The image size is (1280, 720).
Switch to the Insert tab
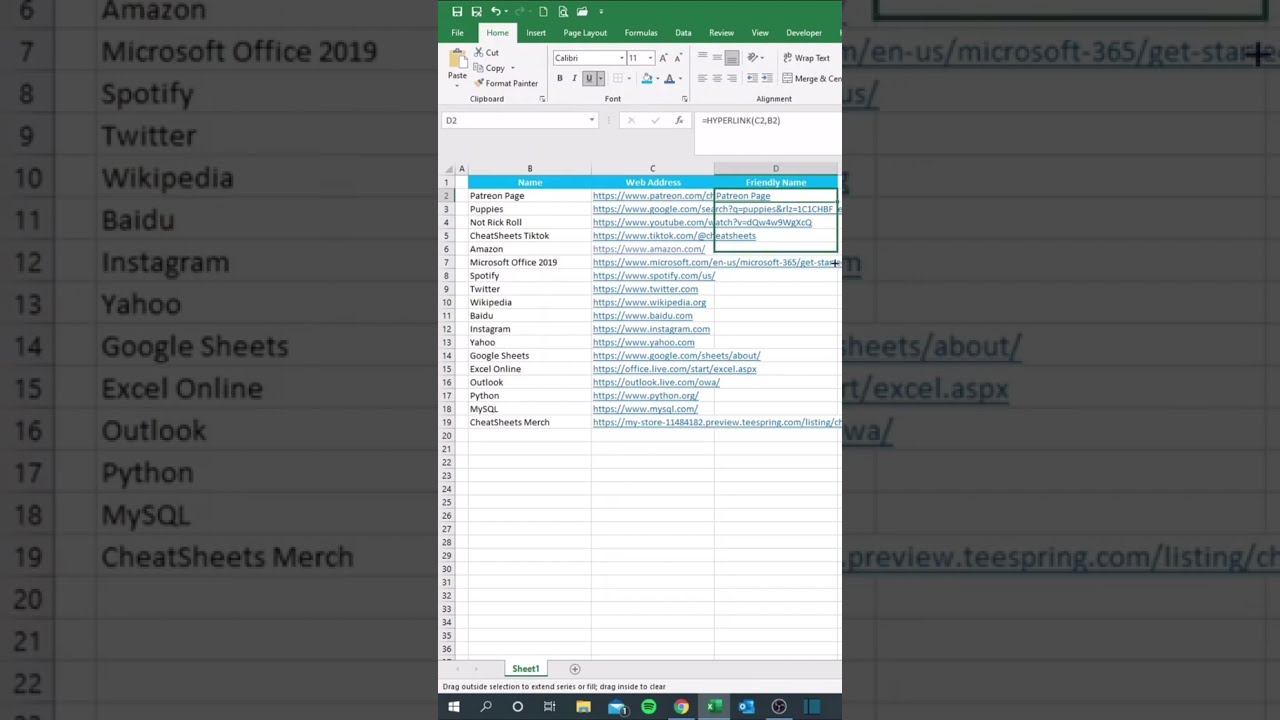[536, 33]
